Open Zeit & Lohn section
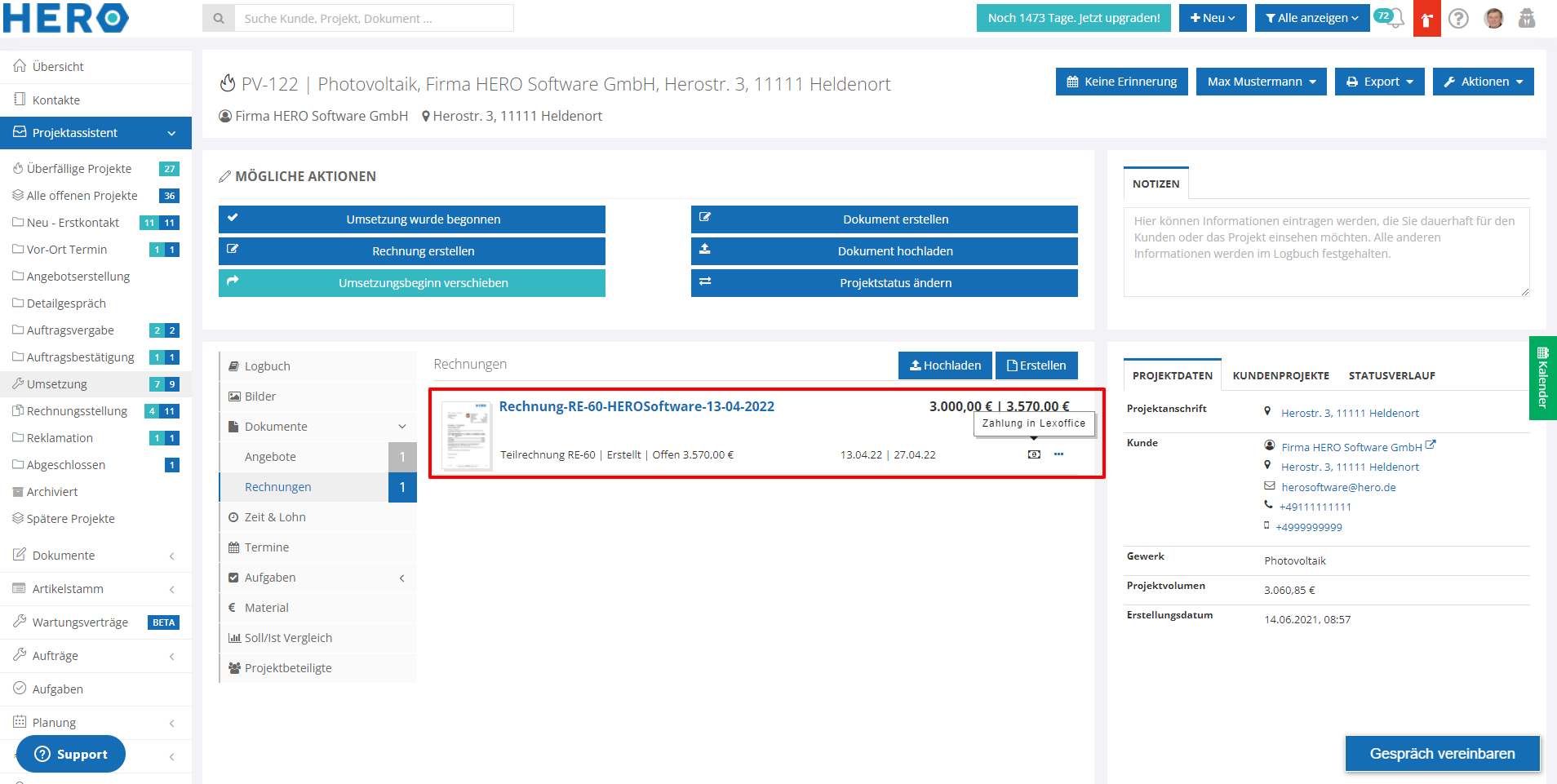1557x784 pixels. coord(318,517)
